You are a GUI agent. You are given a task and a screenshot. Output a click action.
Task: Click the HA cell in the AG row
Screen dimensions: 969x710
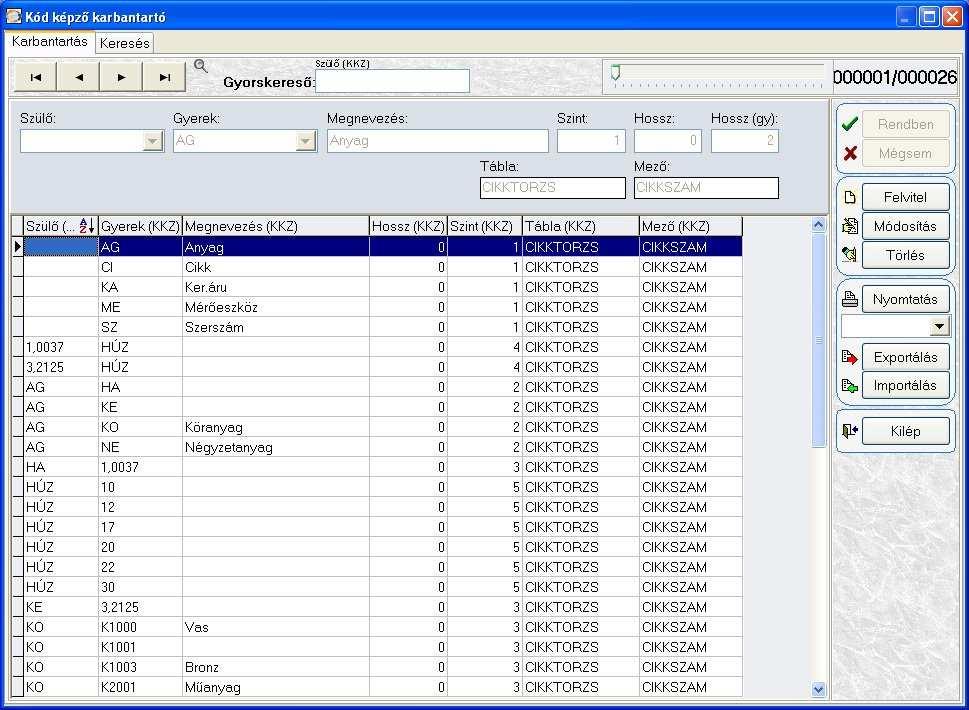click(140, 387)
